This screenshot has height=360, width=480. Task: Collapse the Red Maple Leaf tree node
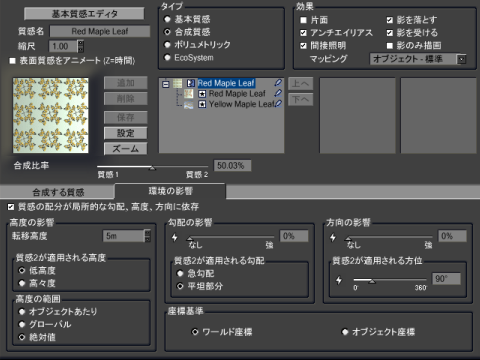[166, 84]
